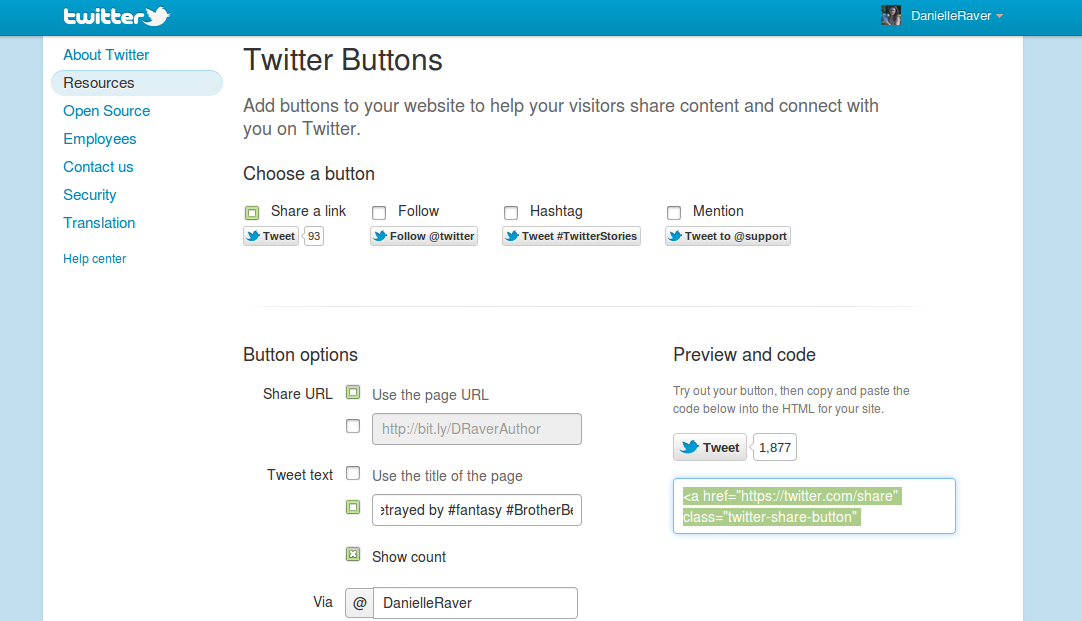Viewport: 1082px width, 621px height.
Task: Click the Follow @twitter sample button
Action: click(x=424, y=236)
